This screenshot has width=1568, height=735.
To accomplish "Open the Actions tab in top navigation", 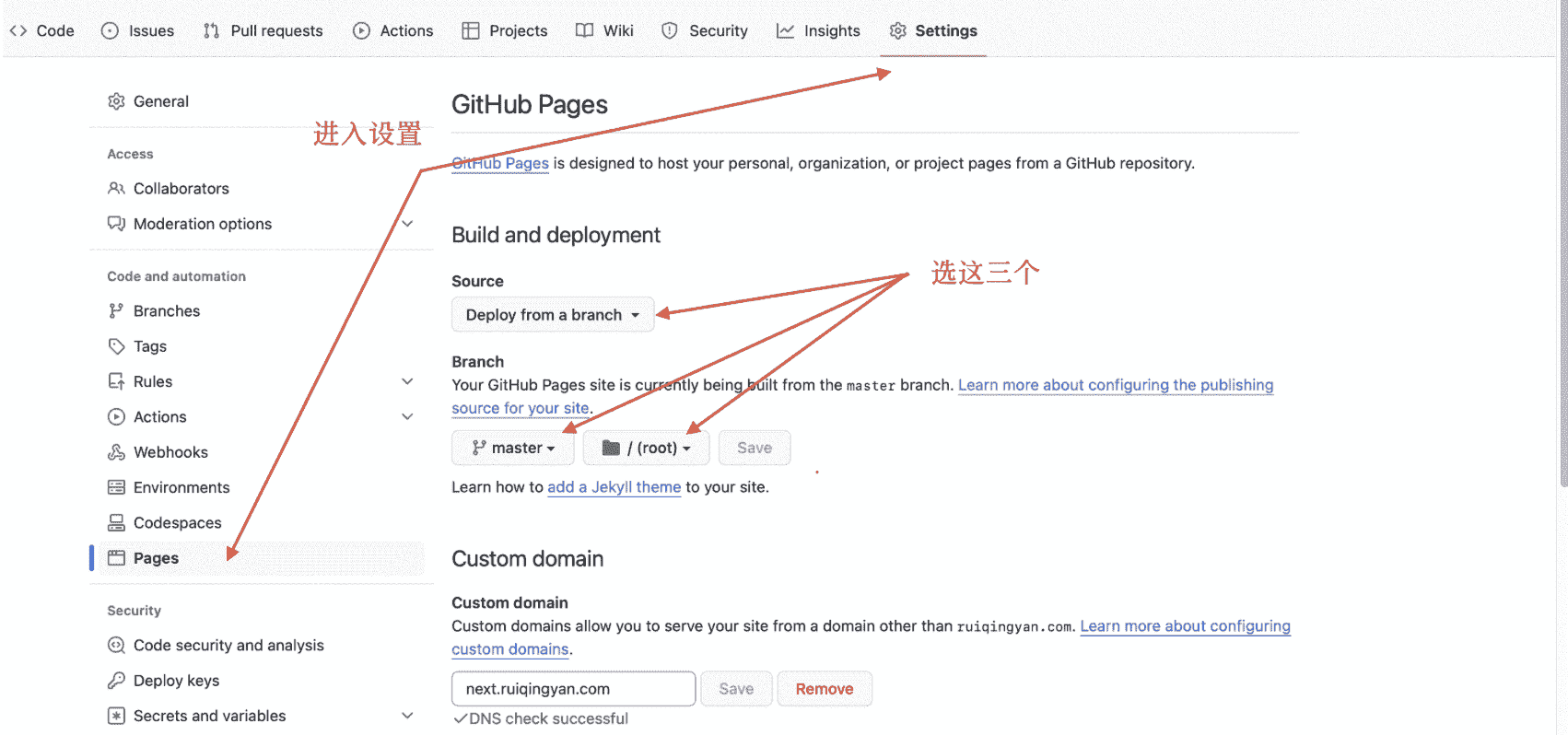I will pos(392,30).
